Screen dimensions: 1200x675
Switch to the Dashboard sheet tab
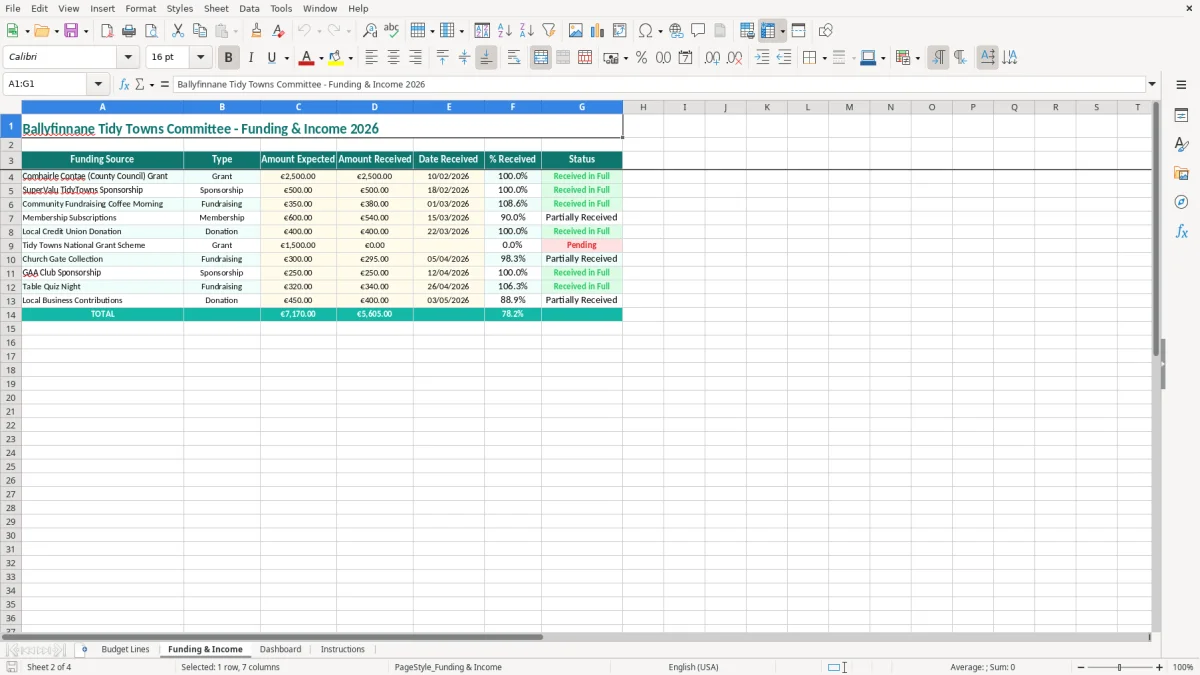tap(280, 650)
